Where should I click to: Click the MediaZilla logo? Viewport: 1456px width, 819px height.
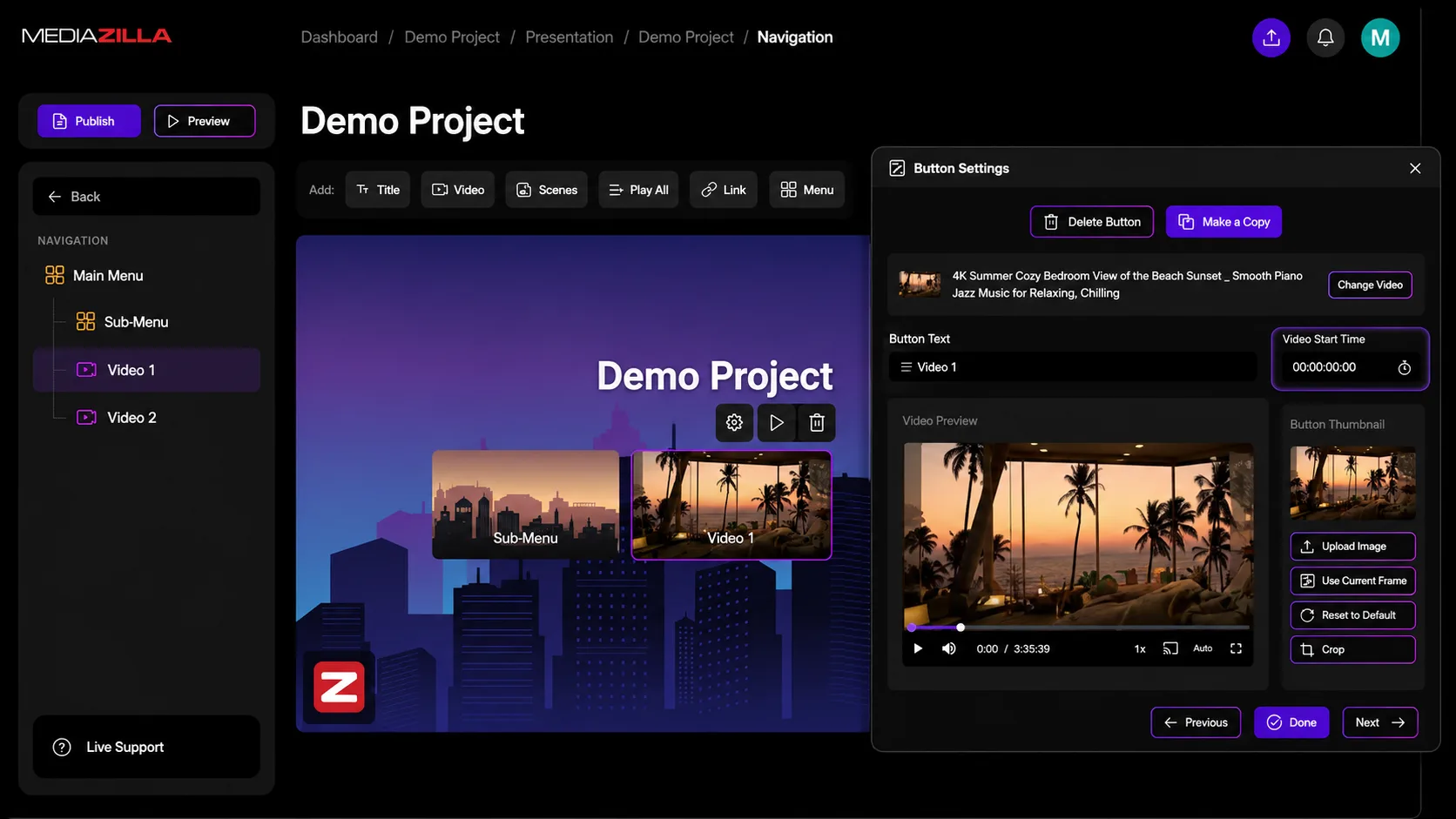click(x=97, y=36)
